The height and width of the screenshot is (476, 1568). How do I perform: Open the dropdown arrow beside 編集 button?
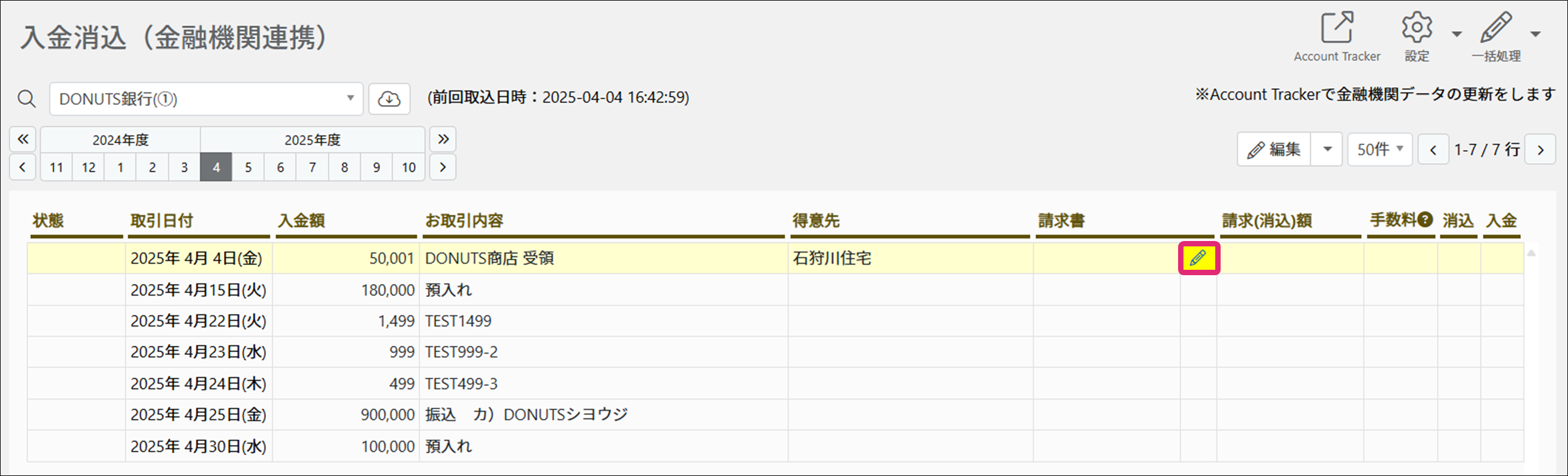point(1327,149)
